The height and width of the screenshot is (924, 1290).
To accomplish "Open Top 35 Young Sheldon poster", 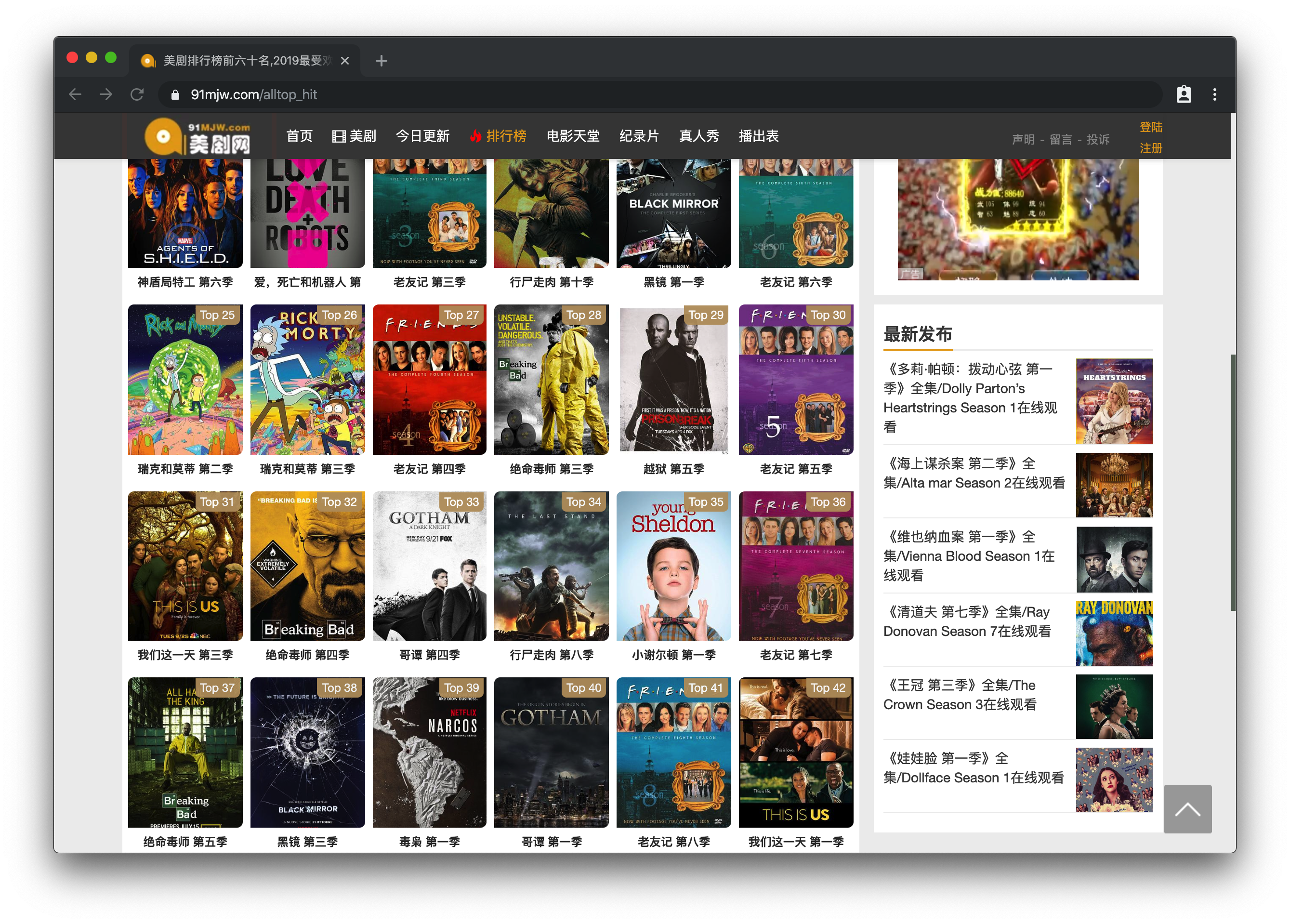I will tap(673, 566).
